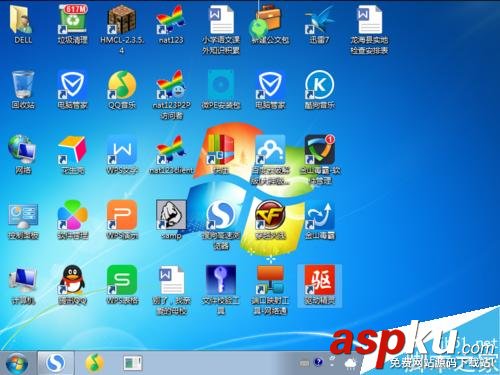Launch the 酷狗音乐 K-logo shortcut
This screenshot has height=375, width=500.
[319, 85]
